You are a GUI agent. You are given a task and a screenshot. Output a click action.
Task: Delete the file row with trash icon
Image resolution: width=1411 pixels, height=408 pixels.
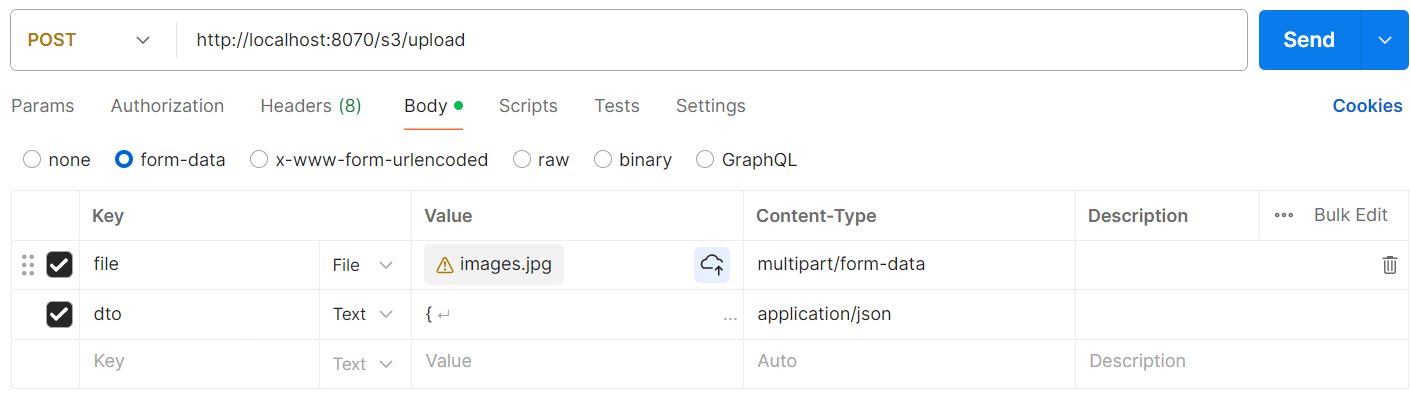click(x=1389, y=265)
